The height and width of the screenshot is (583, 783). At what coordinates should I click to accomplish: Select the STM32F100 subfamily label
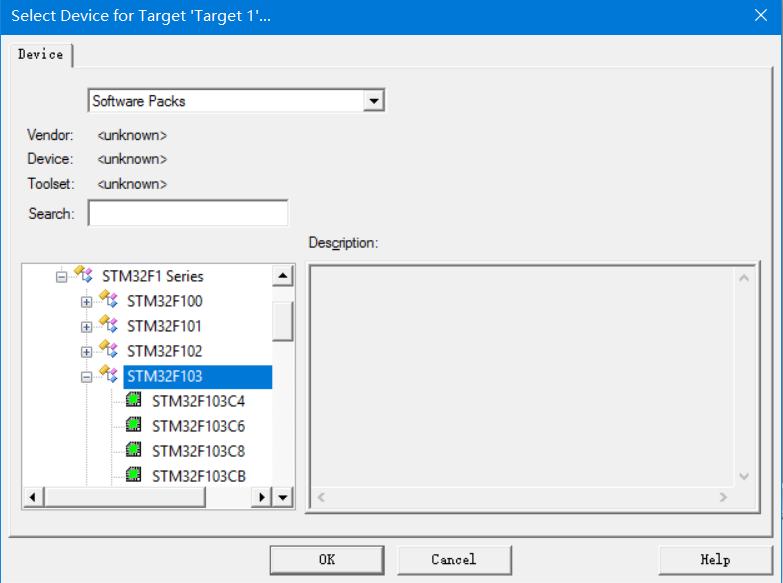tap(164, 301)
